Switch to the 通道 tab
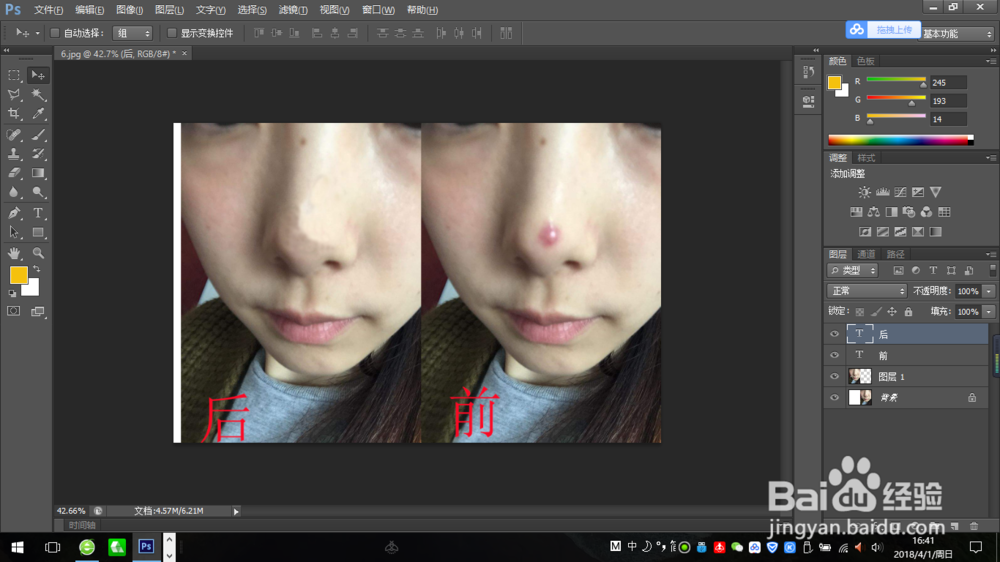The height and width of the screenshot is (562, 1000). 865,255
